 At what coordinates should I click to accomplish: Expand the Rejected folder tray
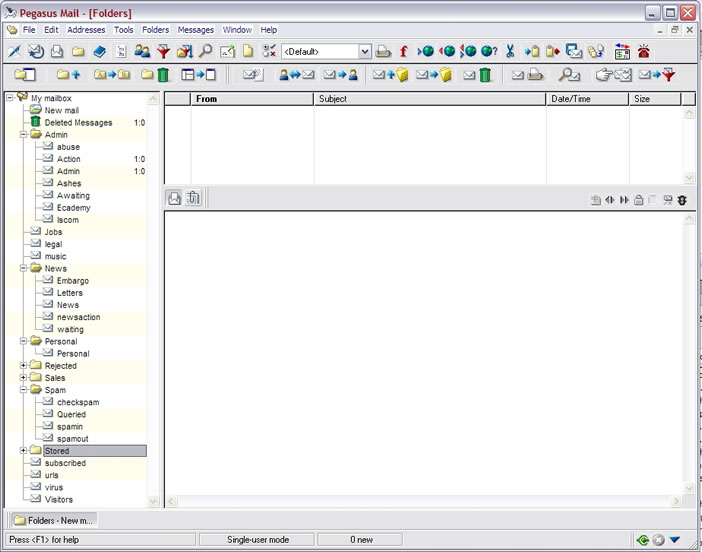point(23,366)
